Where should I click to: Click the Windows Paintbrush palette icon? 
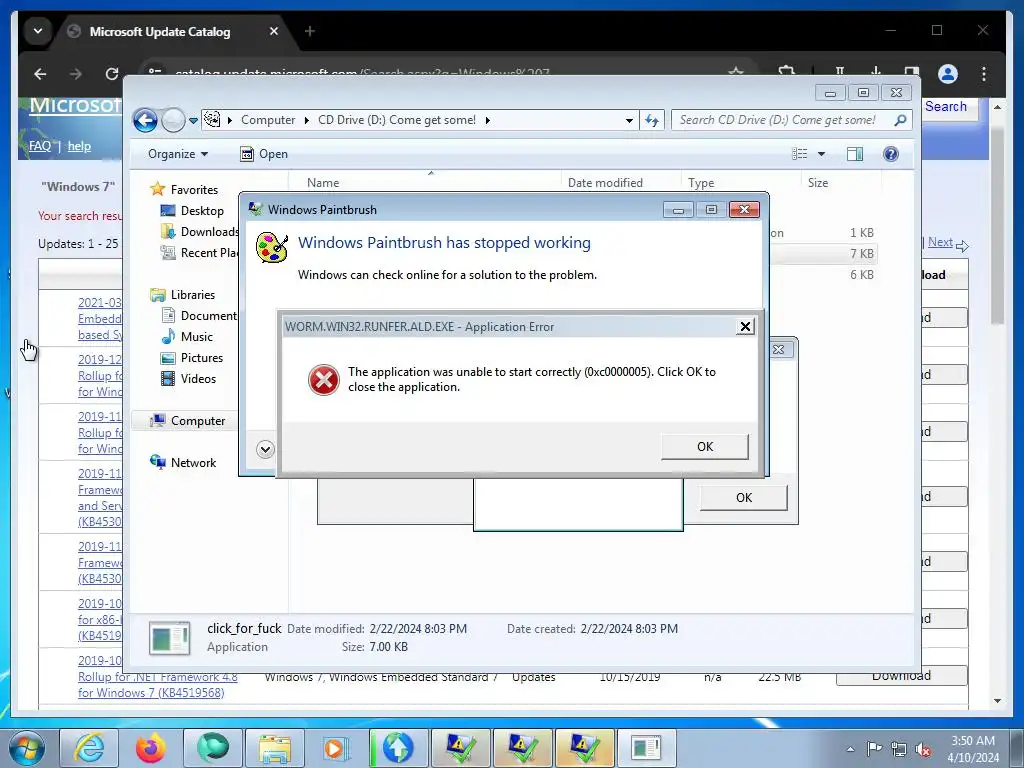272,248
